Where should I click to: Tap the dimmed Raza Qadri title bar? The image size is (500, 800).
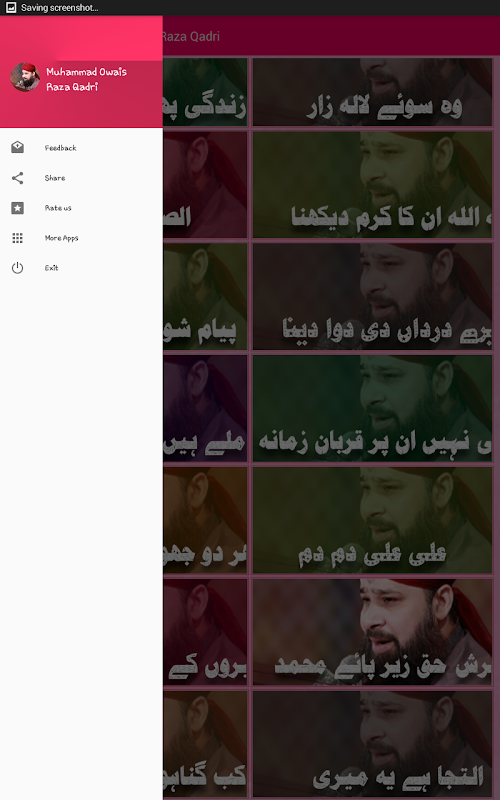click(331, 36)
